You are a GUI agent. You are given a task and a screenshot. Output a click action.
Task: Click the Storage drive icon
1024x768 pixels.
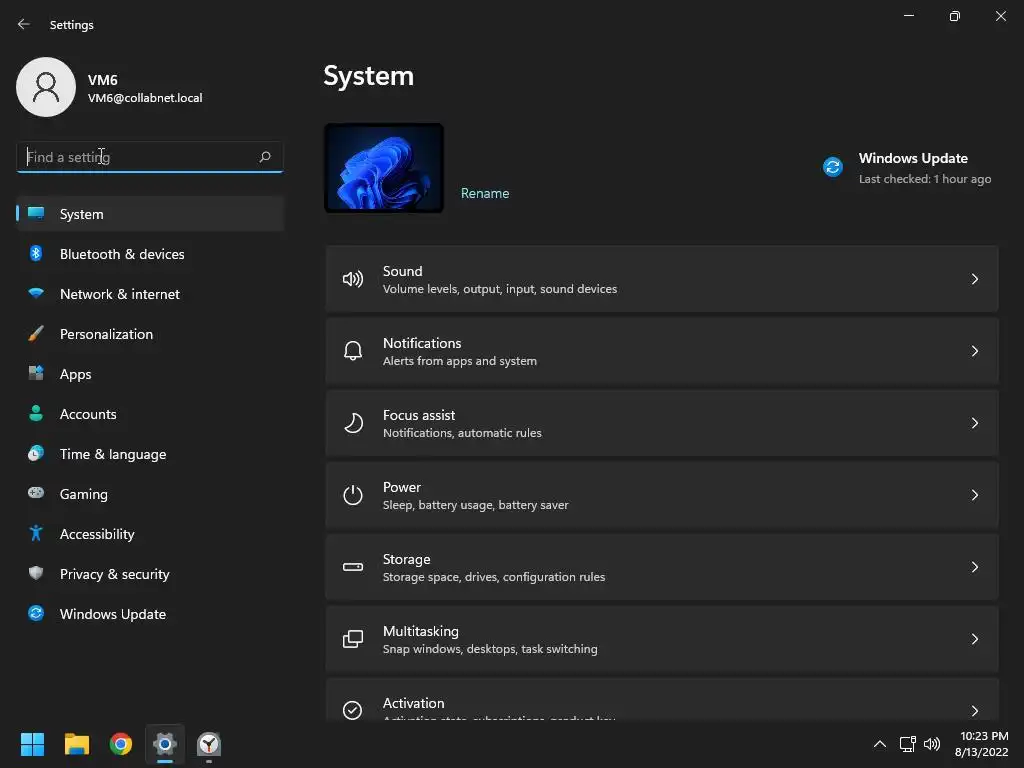pyautogui.click(x=353, y=567)
